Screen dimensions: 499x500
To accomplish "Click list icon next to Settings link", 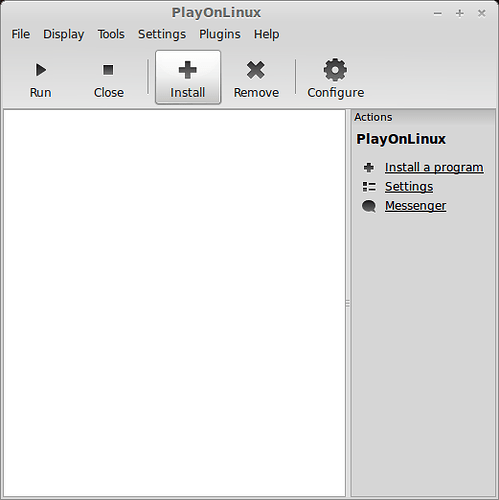I will (369, 187).
